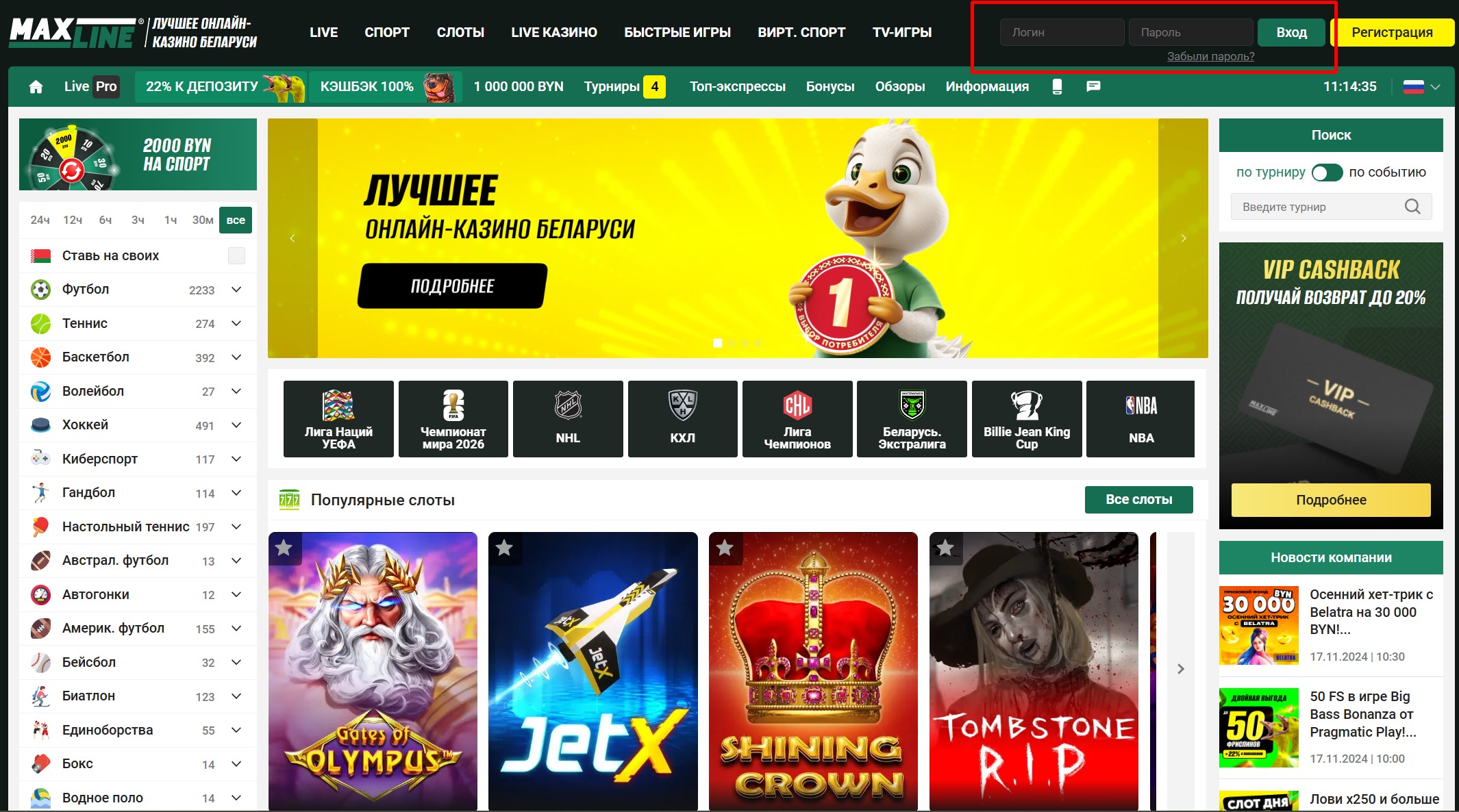Select the 30м time filter
Viewport: 1459px width, 812px height.
(x=203, y=220)
